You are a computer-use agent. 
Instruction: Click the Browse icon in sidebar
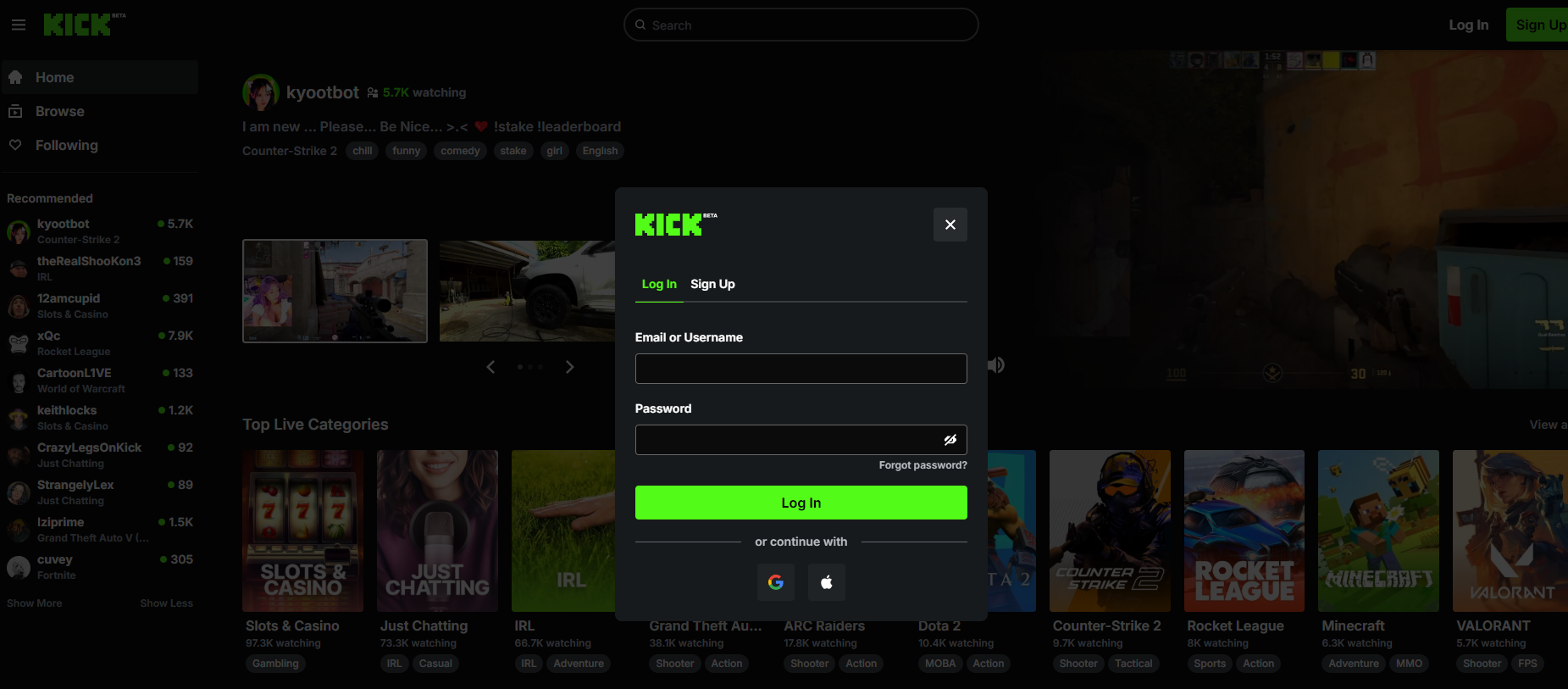pyautogui.click(x=15, y=111)
